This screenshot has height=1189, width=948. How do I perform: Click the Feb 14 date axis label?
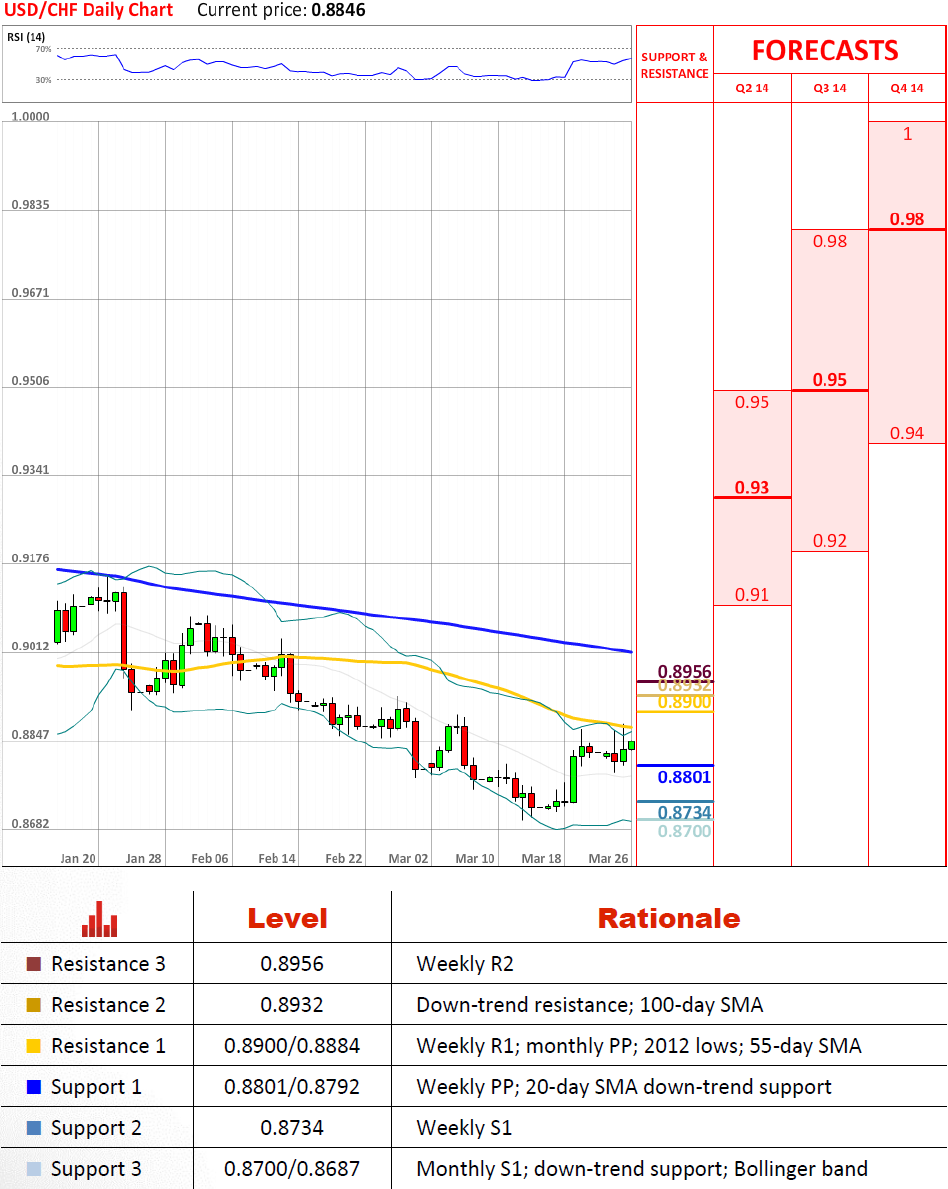[277, 858]
